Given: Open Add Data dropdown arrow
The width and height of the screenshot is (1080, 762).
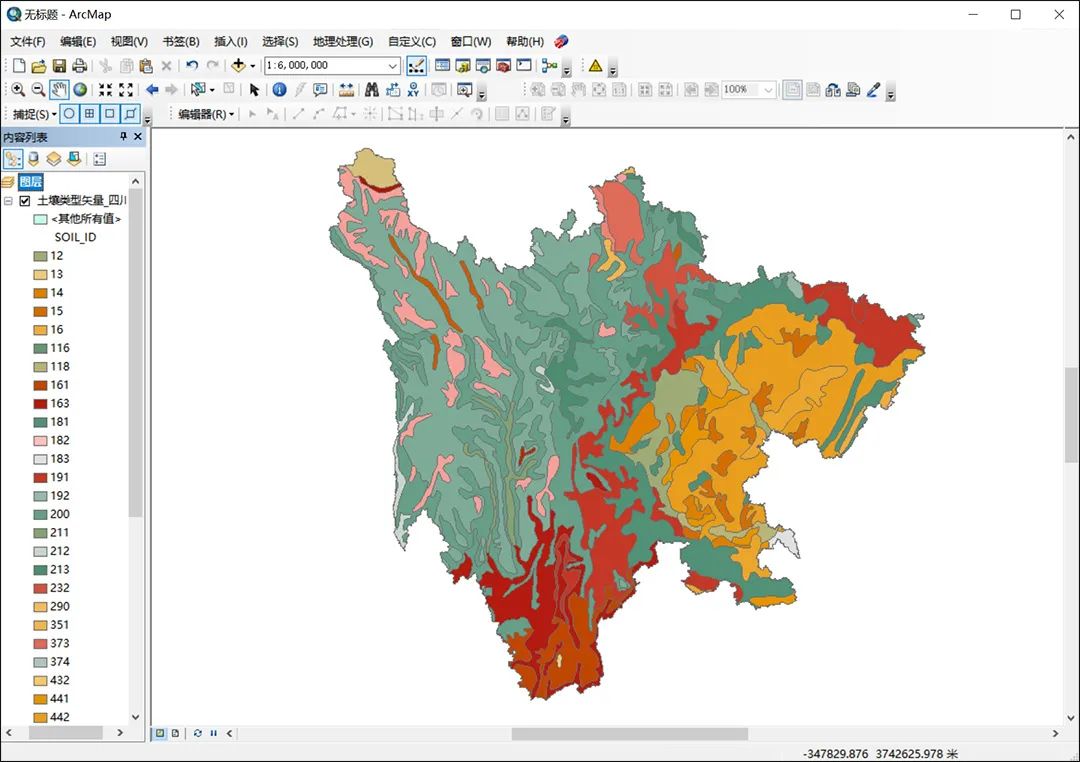Looking at the screenshot, I should (x=253, y=66).
